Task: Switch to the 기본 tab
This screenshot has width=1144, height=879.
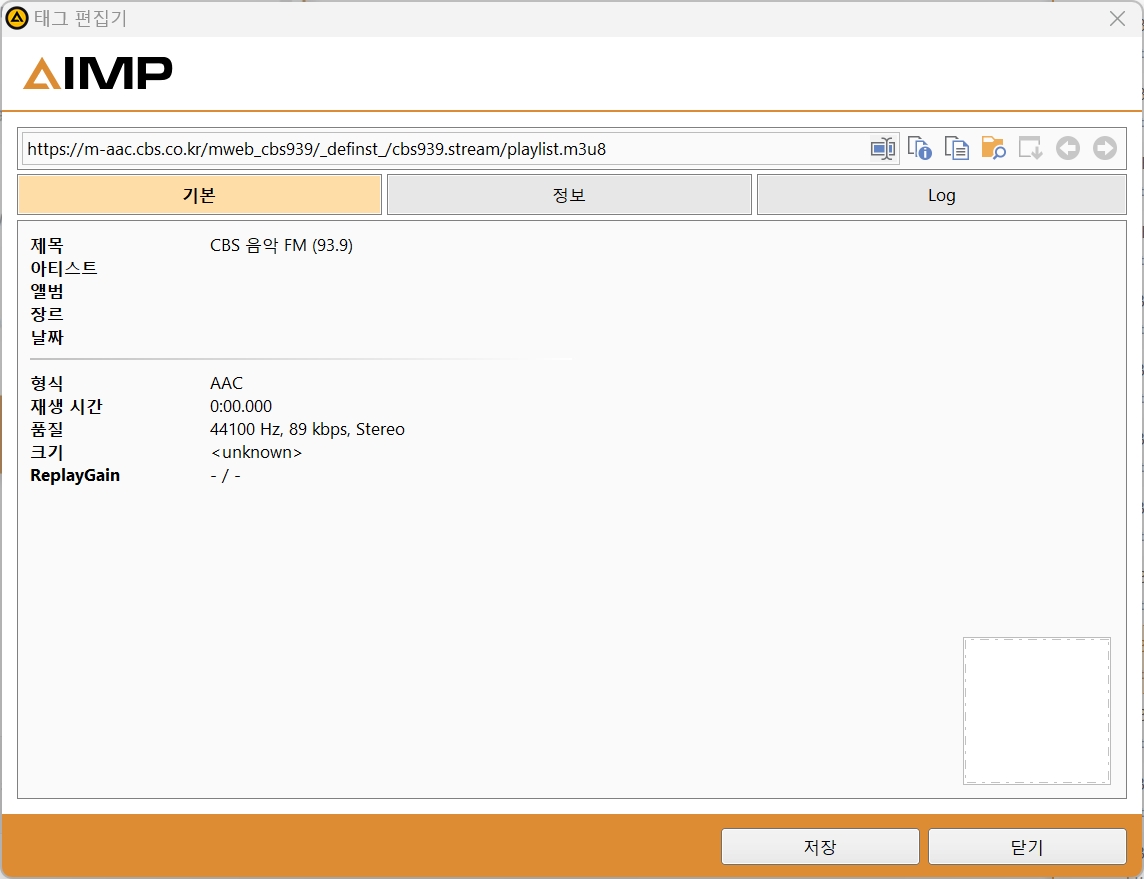Action: click(x=199, y=195)
